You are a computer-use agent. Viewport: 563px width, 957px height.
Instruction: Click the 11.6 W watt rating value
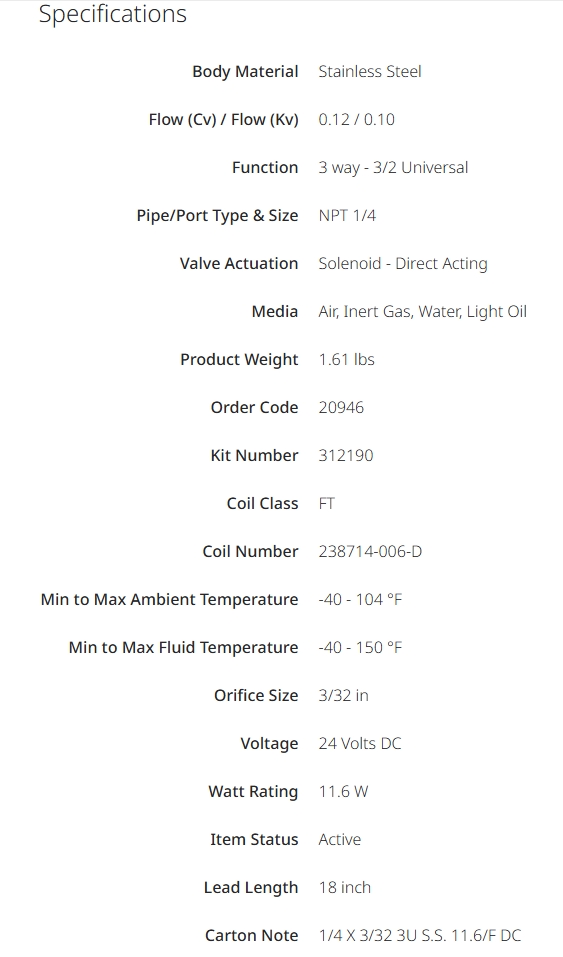344,792
